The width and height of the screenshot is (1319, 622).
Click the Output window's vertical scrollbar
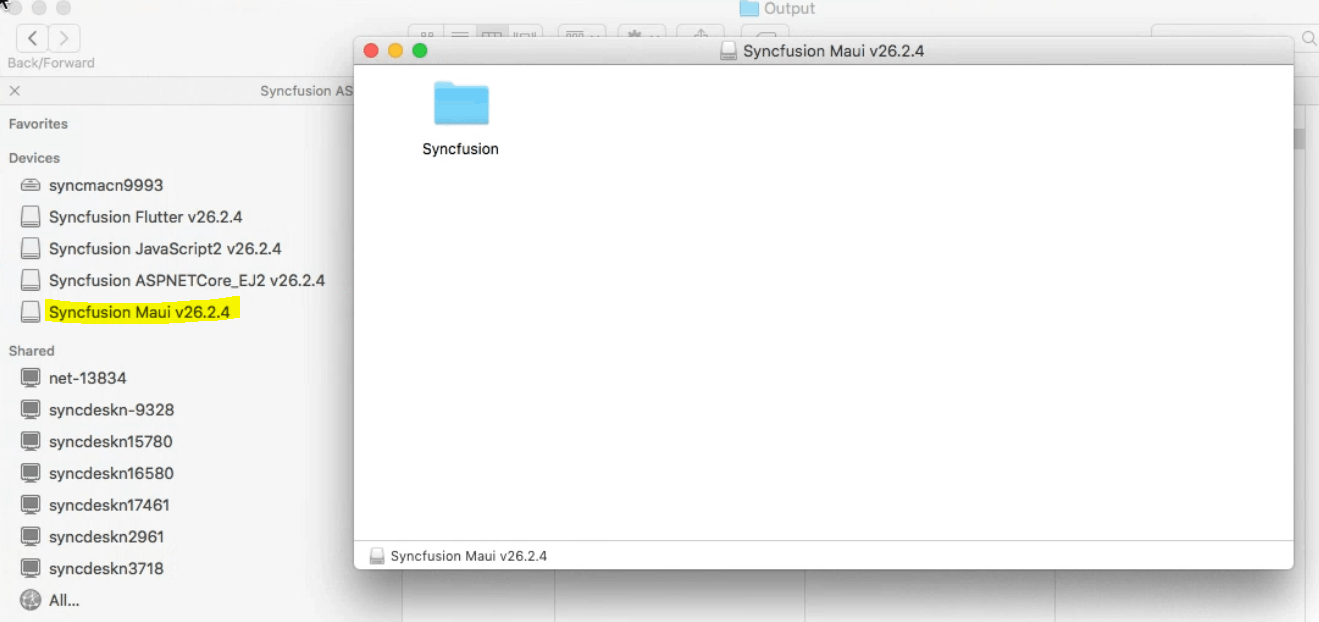1299,139
